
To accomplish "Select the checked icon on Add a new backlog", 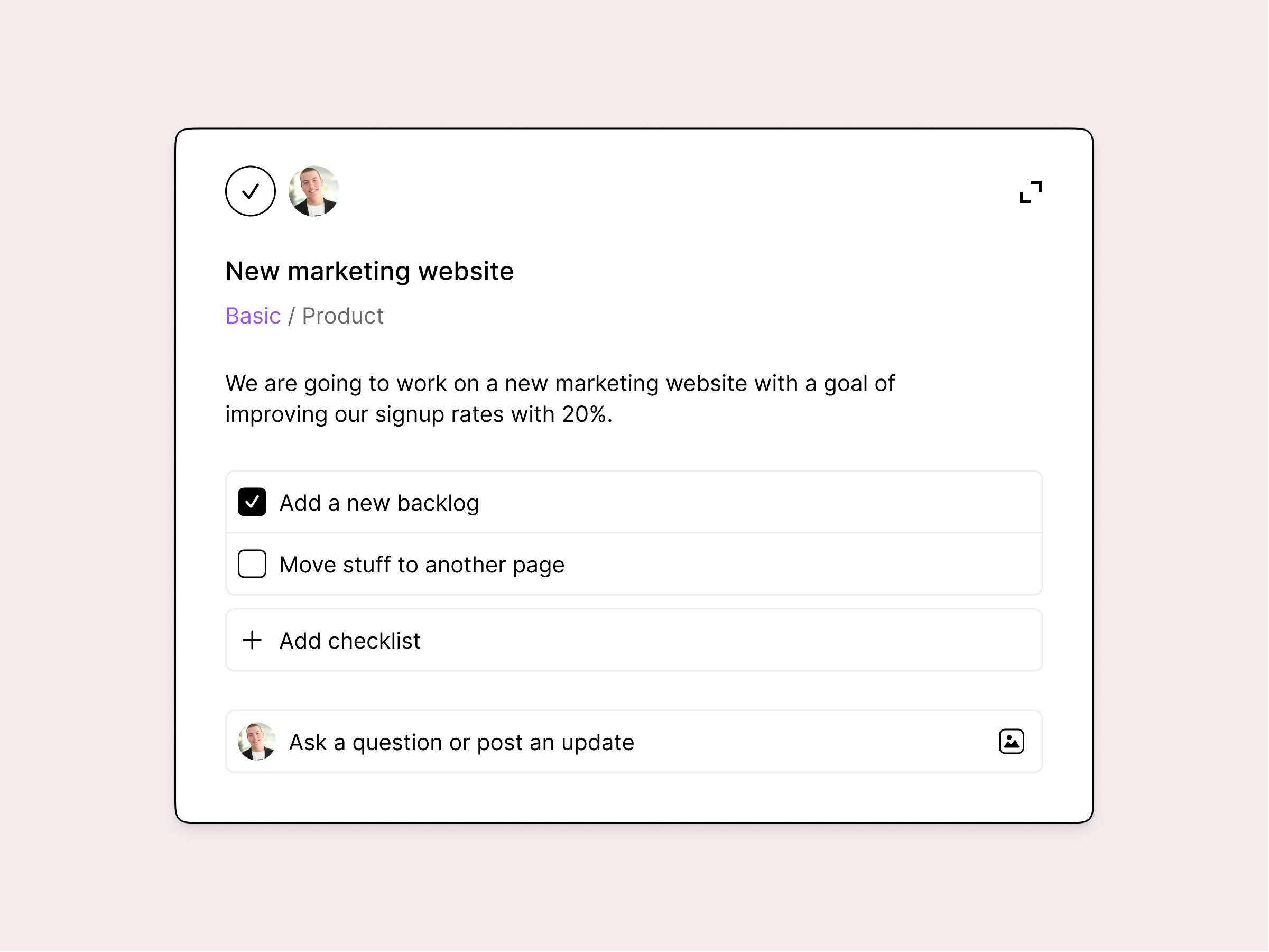I will pyautogui.click(x=253, y=502).
